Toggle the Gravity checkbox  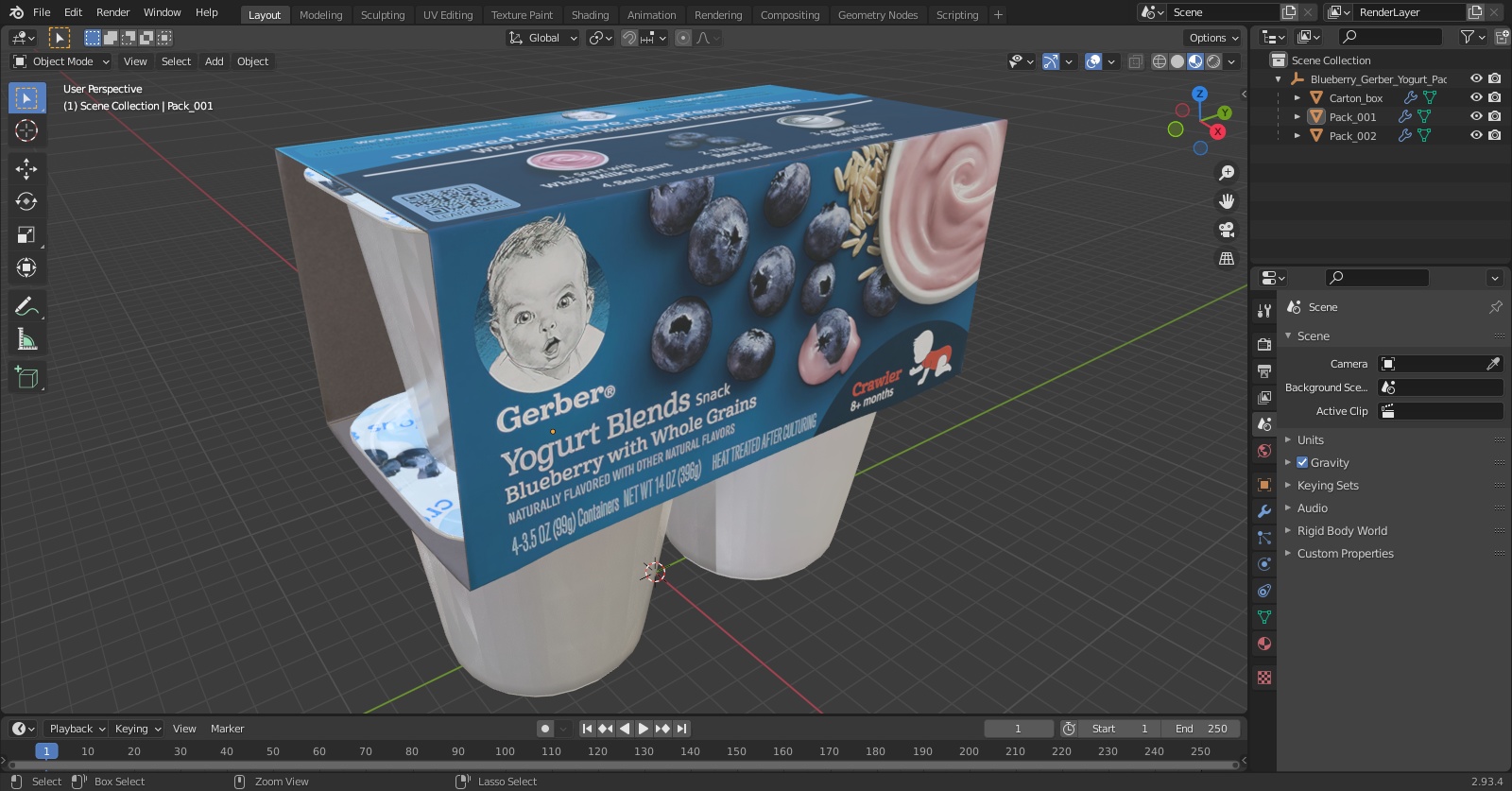(1302, 462)
